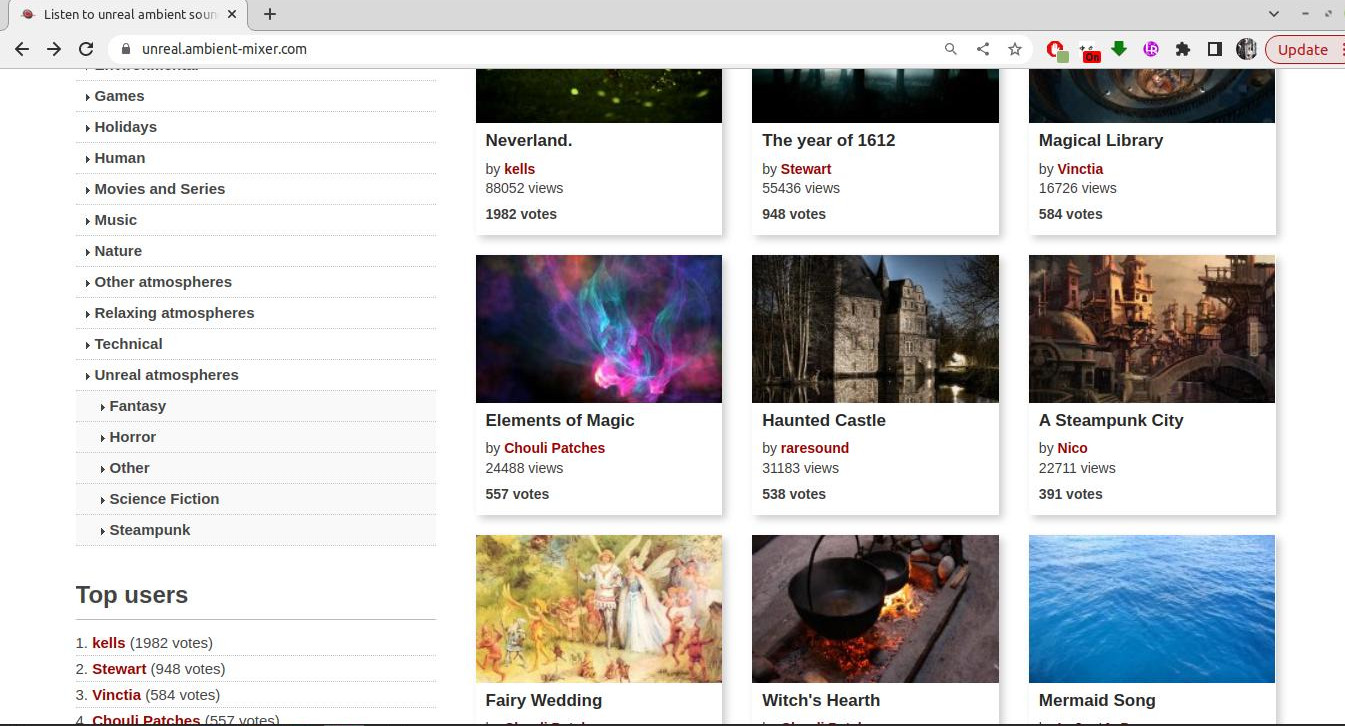
Task: Click the Witch's Hearth cauldron thumbnail
Action: tap(875, 609)
